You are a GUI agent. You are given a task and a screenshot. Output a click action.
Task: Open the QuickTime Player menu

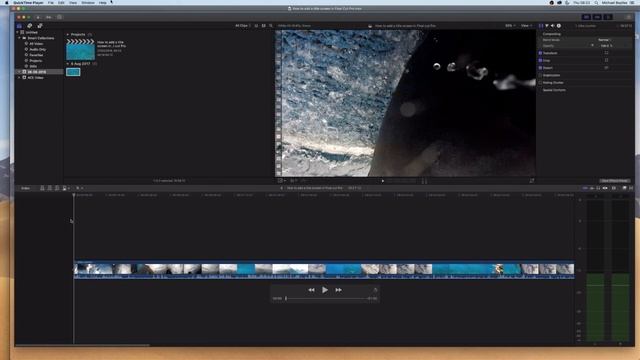tap(28, 2)
